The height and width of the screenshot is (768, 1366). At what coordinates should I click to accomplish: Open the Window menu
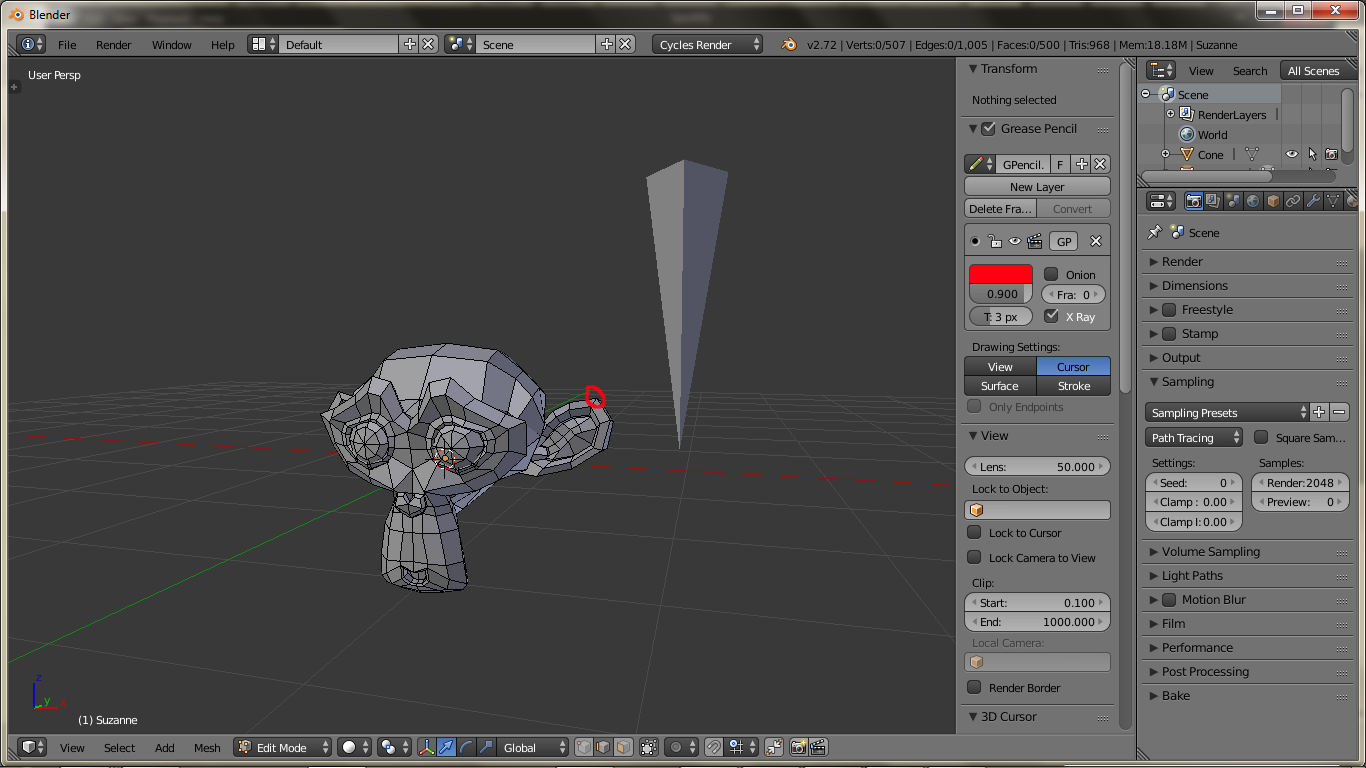click(171, 45)
